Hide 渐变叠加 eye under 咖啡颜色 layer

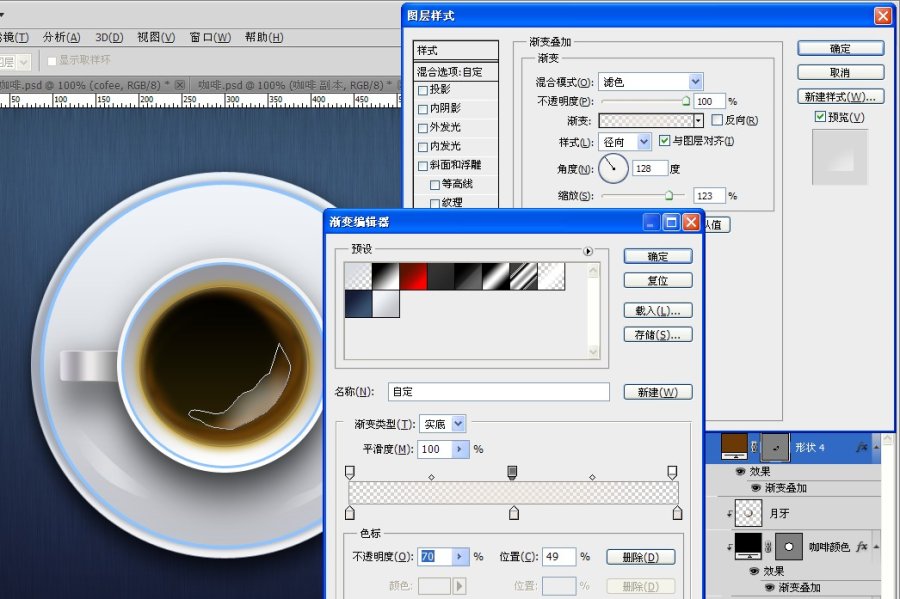click(x=769, y=587)
